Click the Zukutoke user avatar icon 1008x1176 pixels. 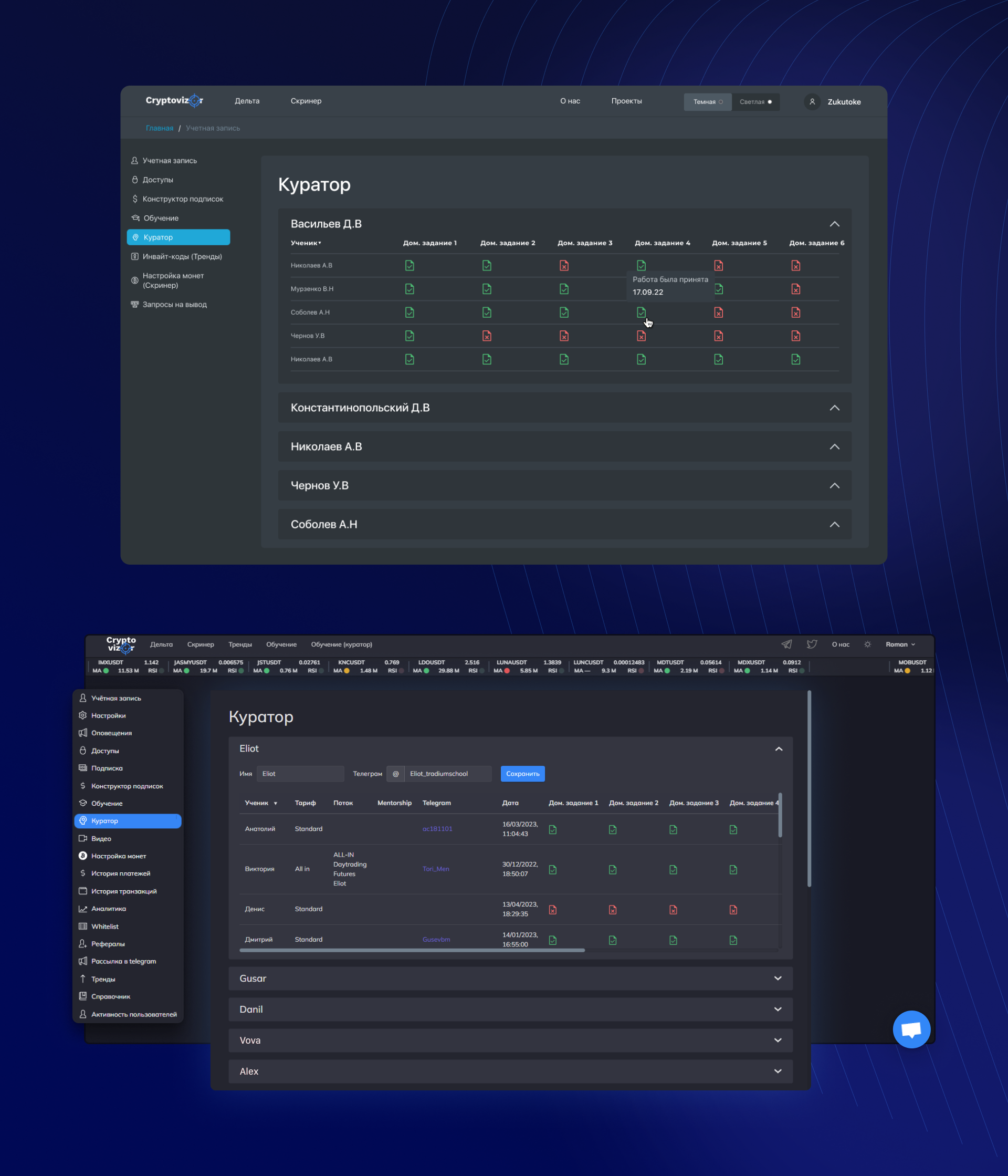click(x=812, y=101)
